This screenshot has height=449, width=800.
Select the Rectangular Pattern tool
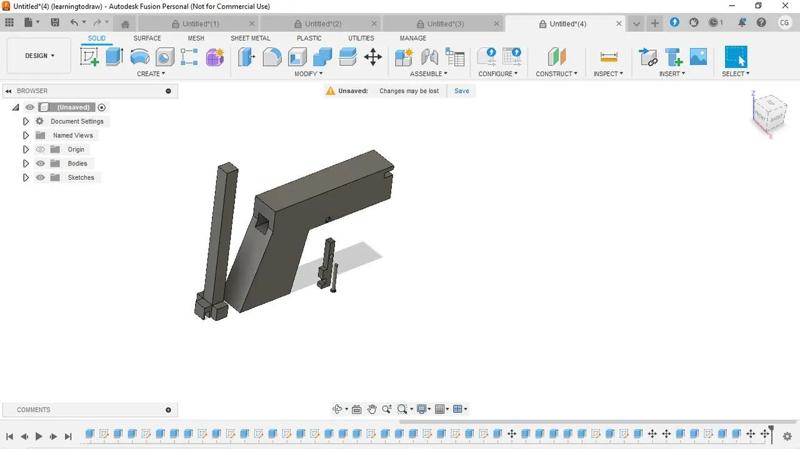click(189, 57)
